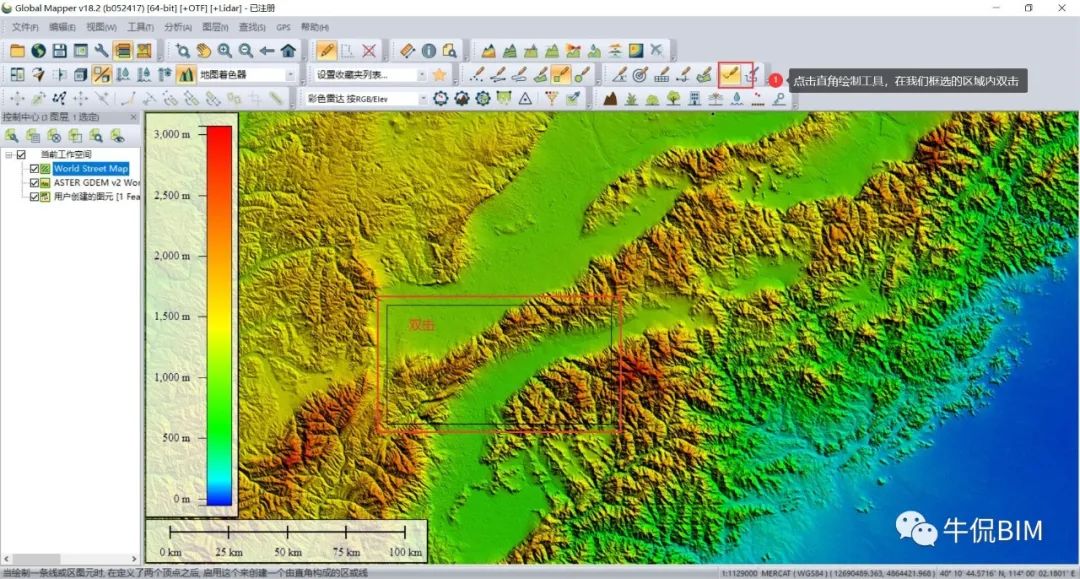1080x579 pixels.
Task: Click the favorites star icon
Action: (439, 74)
